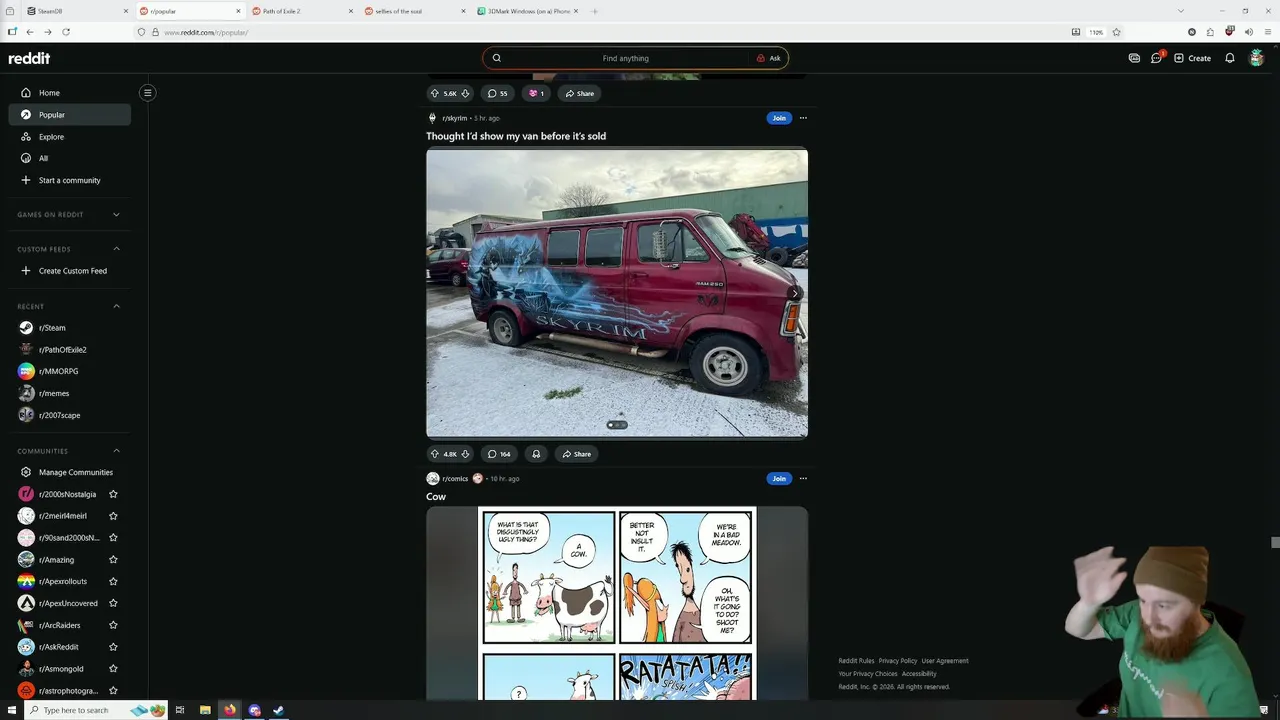
Task: Click the Ask button in search bar
Action: [x=768, y=58]
